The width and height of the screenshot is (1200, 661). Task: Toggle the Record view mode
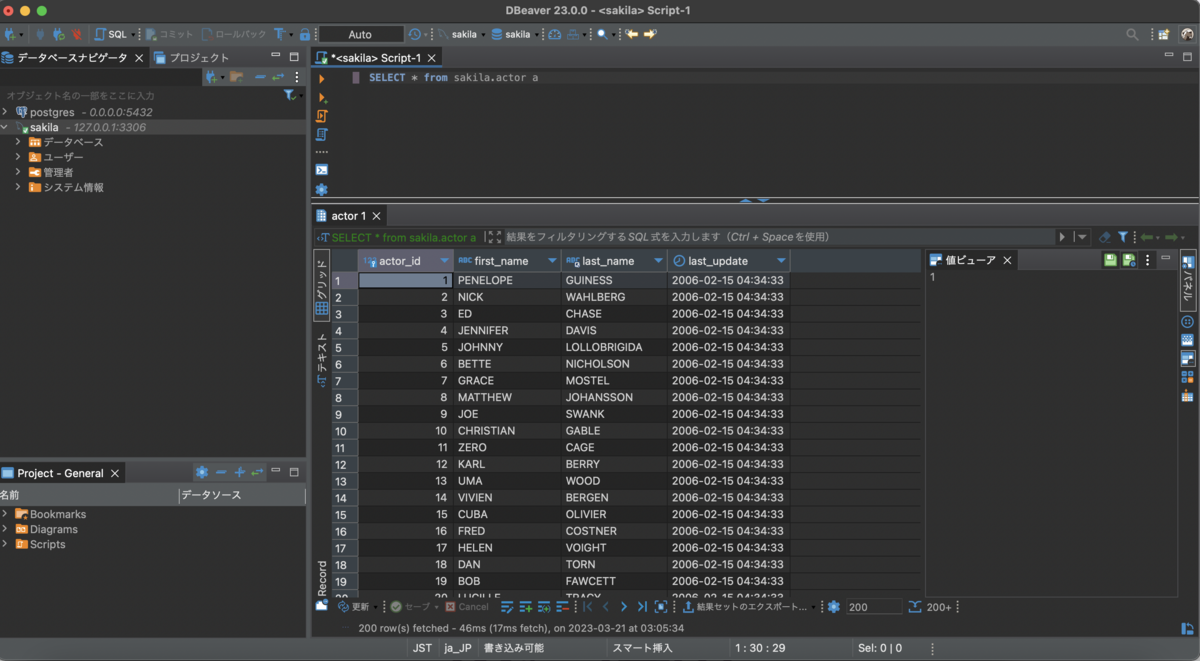click(322, 586)
